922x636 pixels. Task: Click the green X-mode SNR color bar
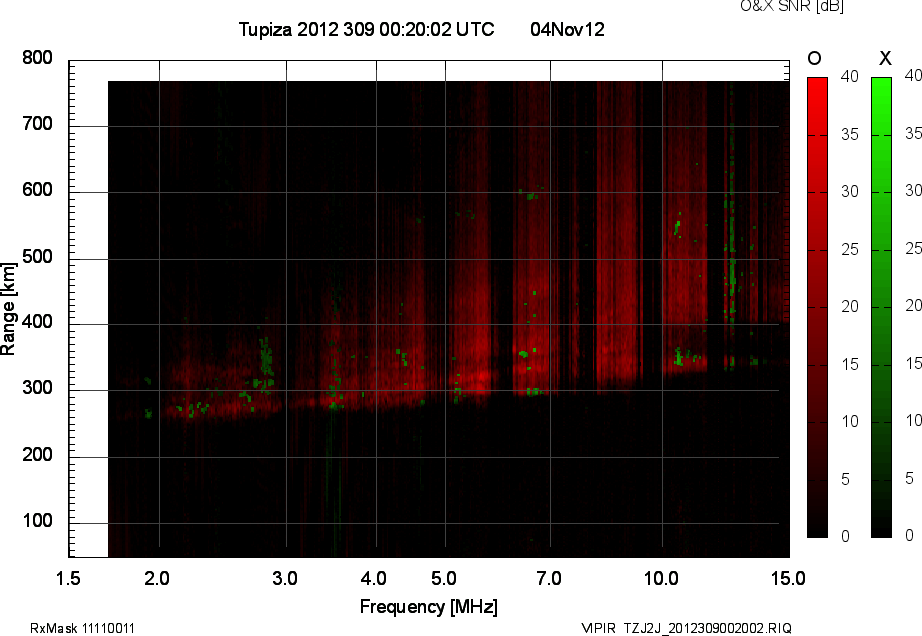[x=881, y=306]
